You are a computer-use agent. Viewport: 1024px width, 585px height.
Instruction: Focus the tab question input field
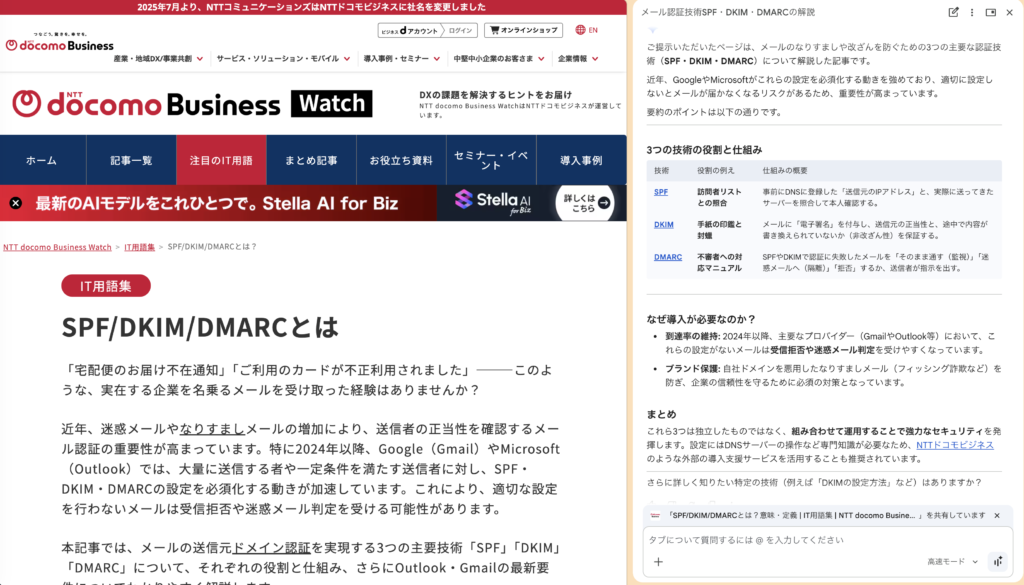coord(800,539)
